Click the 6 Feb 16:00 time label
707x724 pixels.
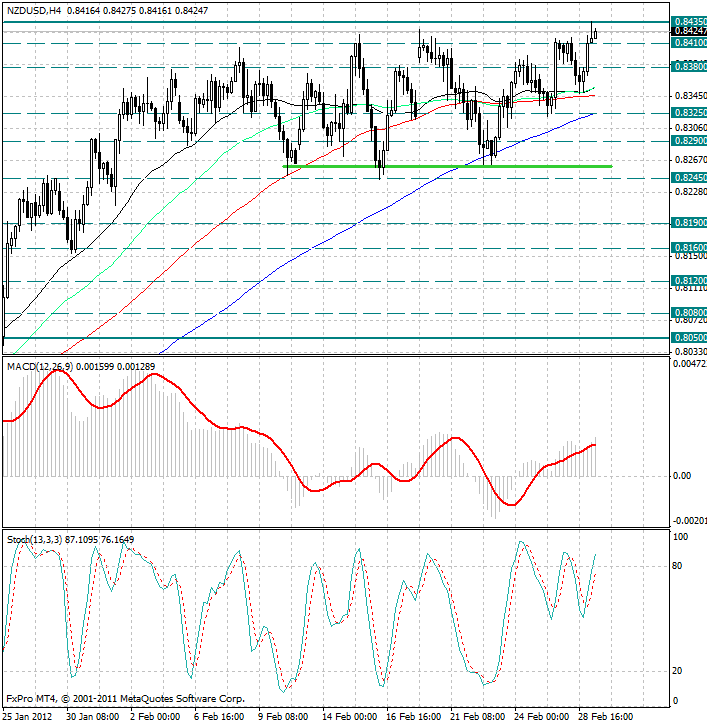click(219, 717)
